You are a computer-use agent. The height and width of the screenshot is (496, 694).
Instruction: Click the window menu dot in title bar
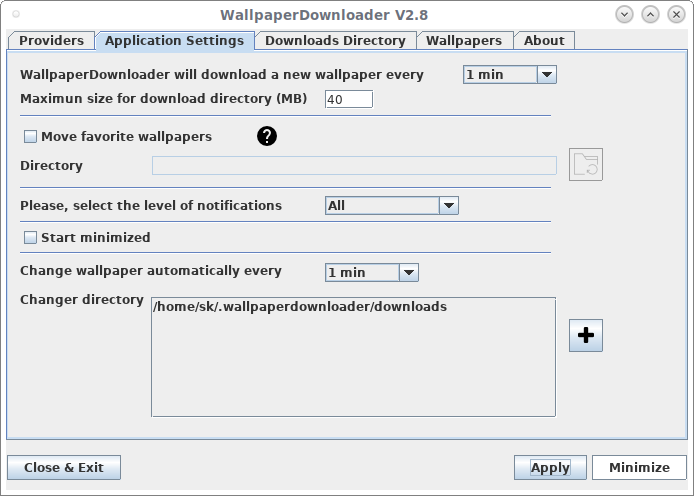click(16, 14)
